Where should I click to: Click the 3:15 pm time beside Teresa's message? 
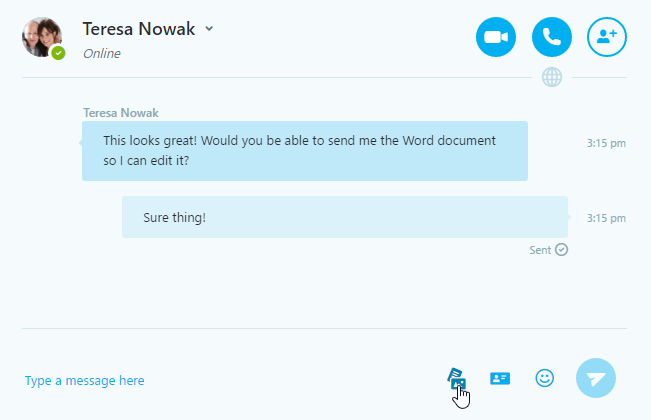[606, 143]
